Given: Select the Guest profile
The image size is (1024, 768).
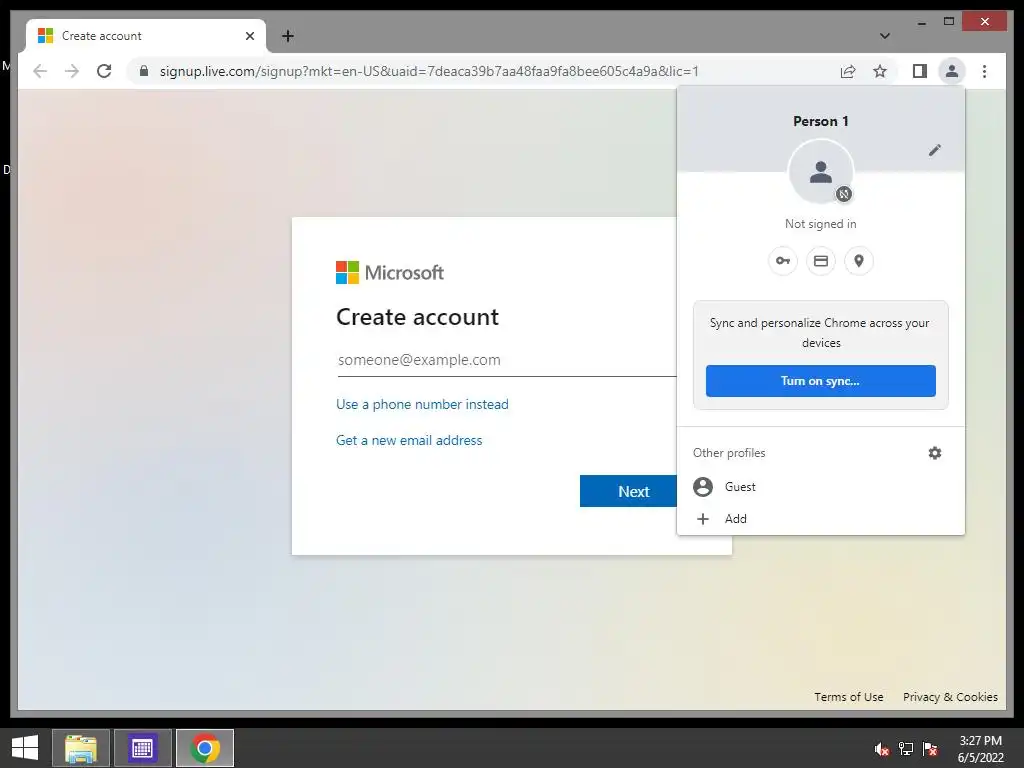Looking at the screenshot, I should coord(821,487).
